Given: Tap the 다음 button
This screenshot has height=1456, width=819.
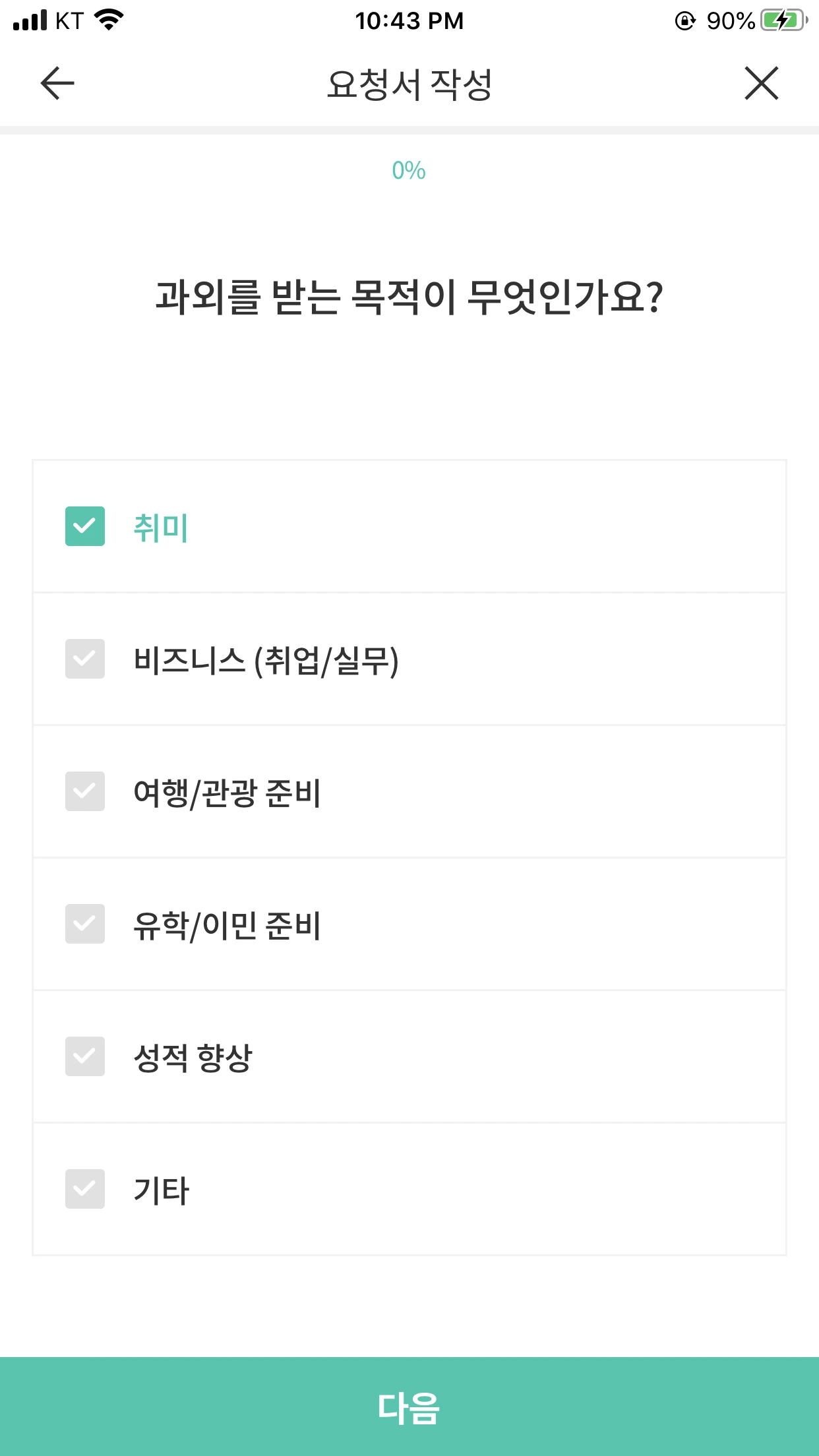Looking at the screenshot, I should pyautogui.click(x=409, y=1407).
